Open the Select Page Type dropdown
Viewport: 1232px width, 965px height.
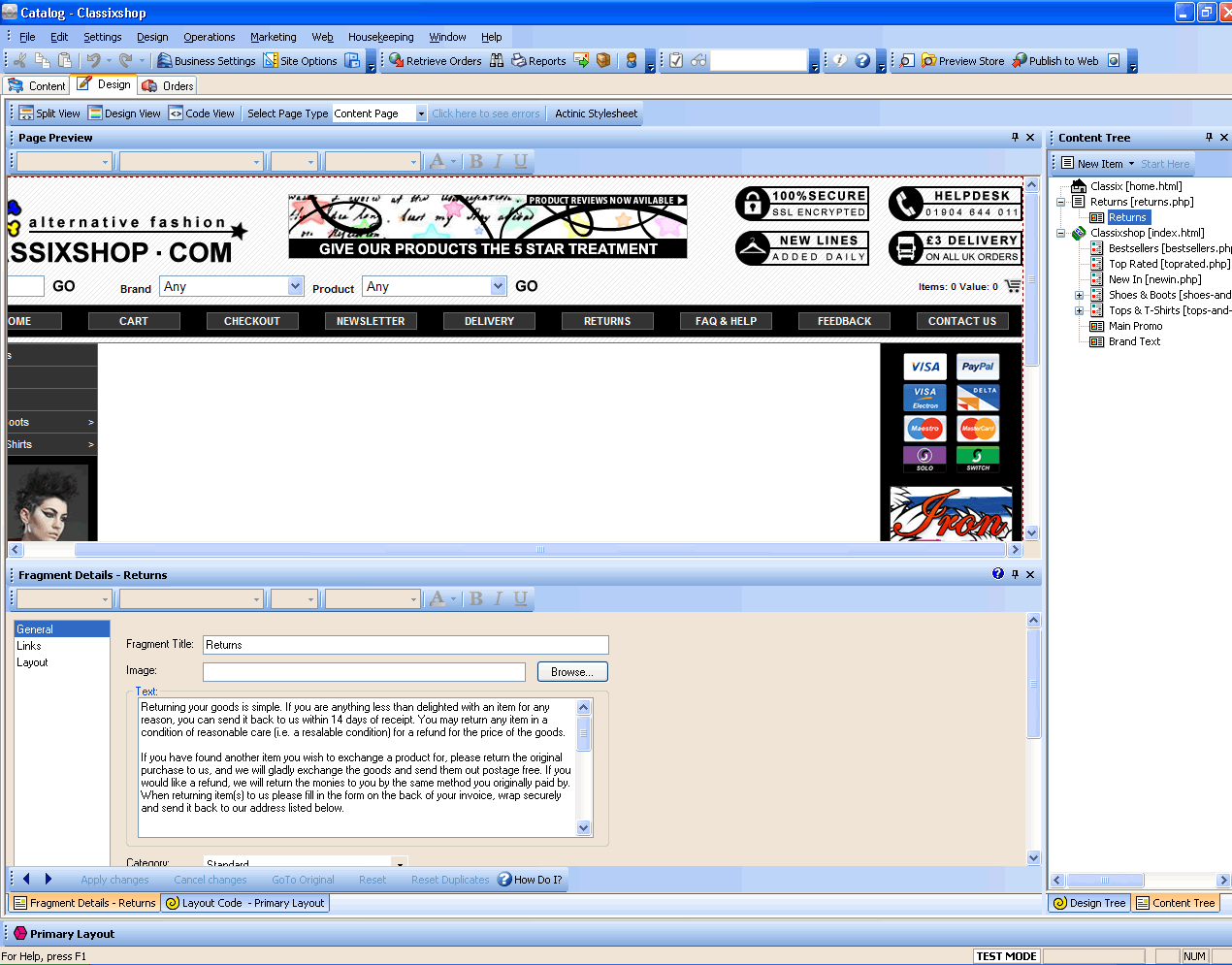point(421,113)
